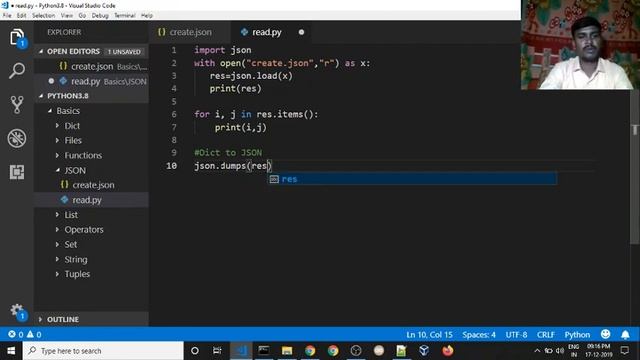
Task: Open the View menu
Action: pyautogui.click(x=67, y=16)
